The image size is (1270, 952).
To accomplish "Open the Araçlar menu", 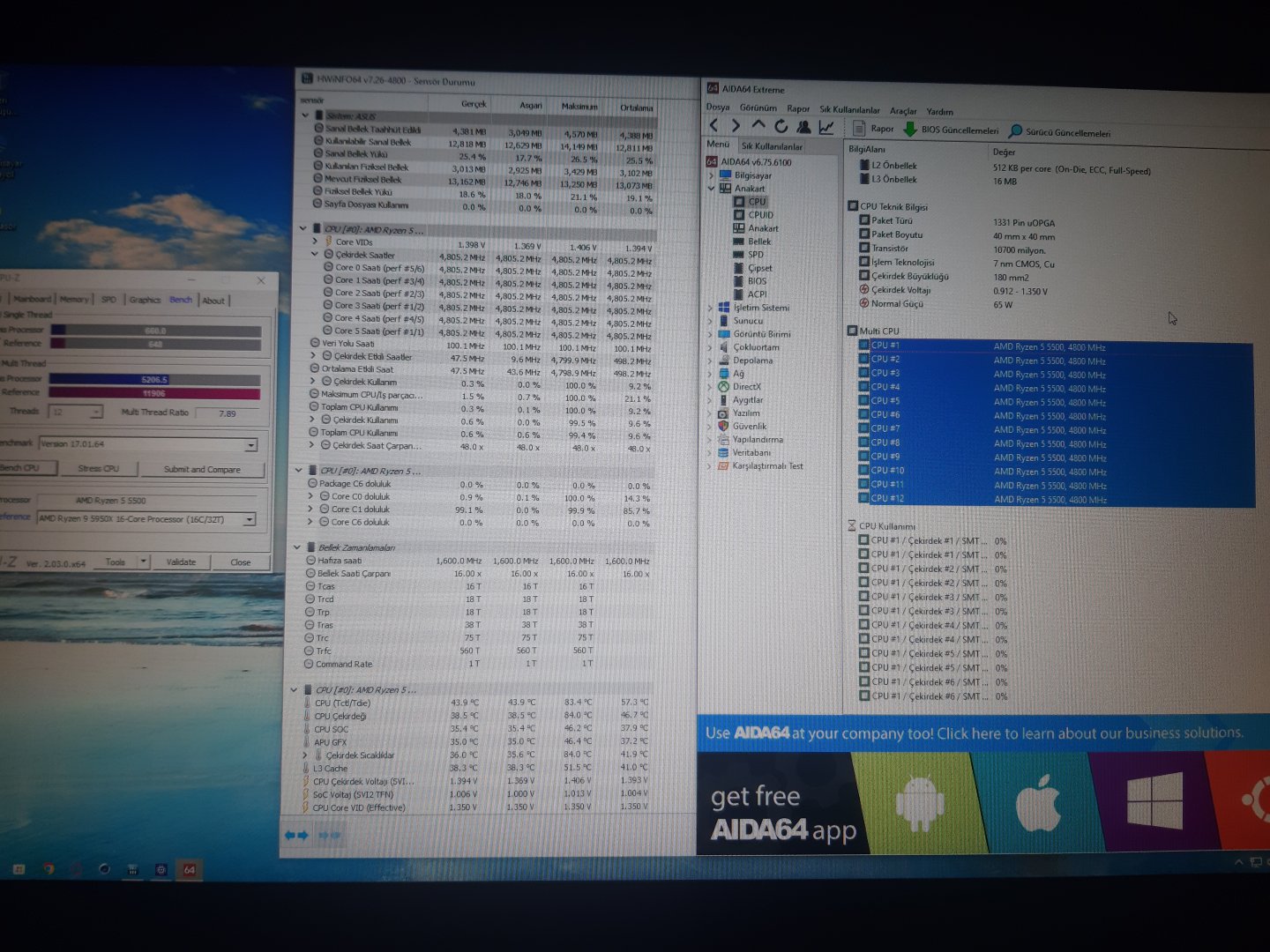I will point(903,111).
